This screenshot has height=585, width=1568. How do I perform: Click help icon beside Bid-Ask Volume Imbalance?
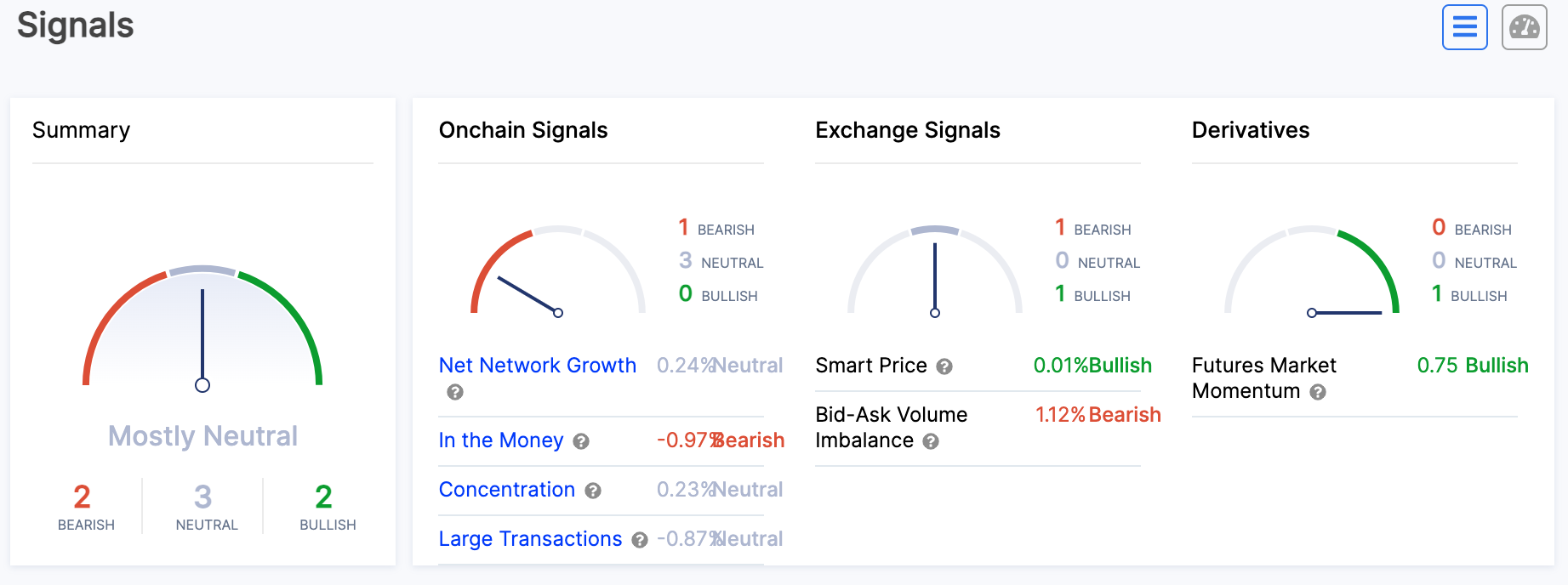coord(931,441)
